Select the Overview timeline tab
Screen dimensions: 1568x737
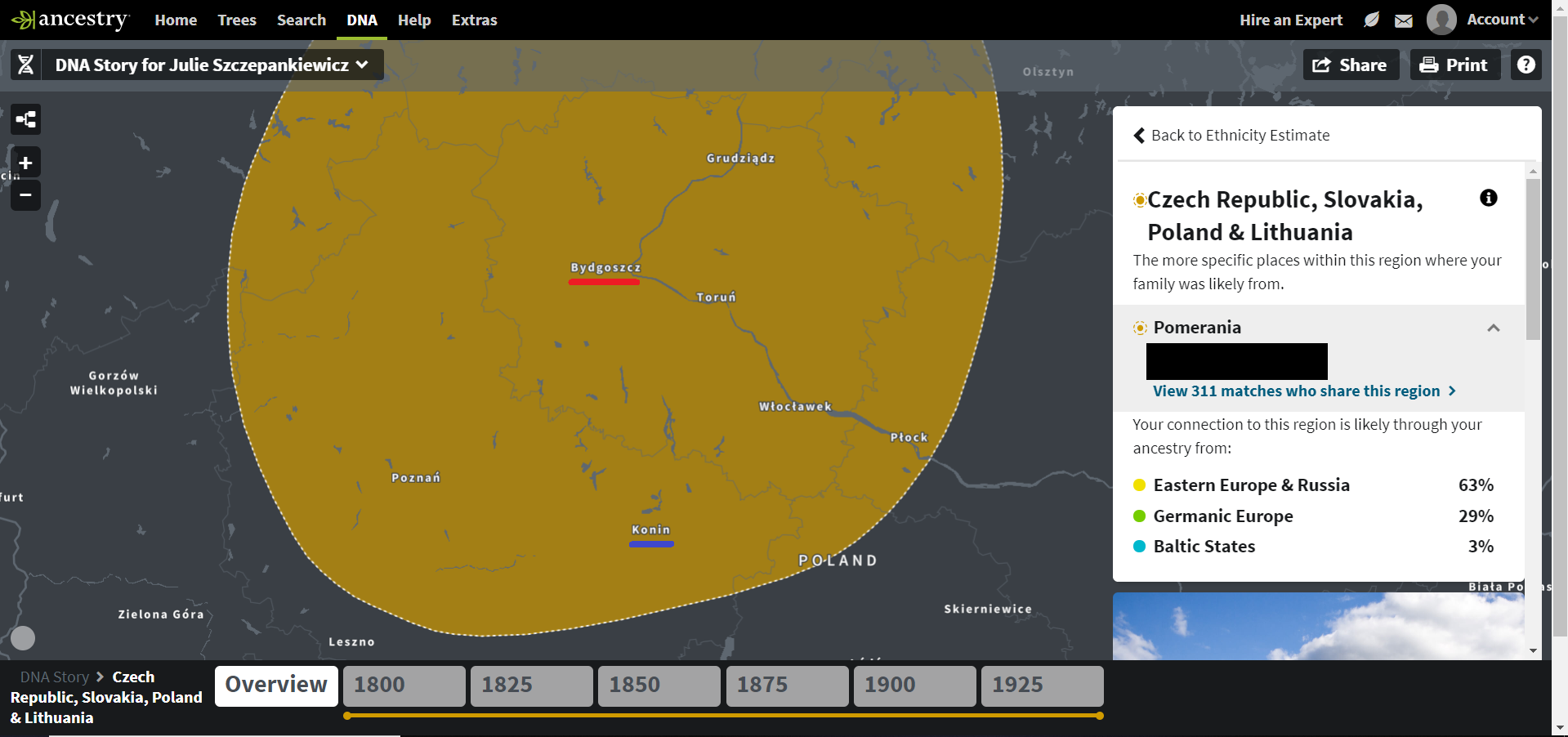(276, 685)
